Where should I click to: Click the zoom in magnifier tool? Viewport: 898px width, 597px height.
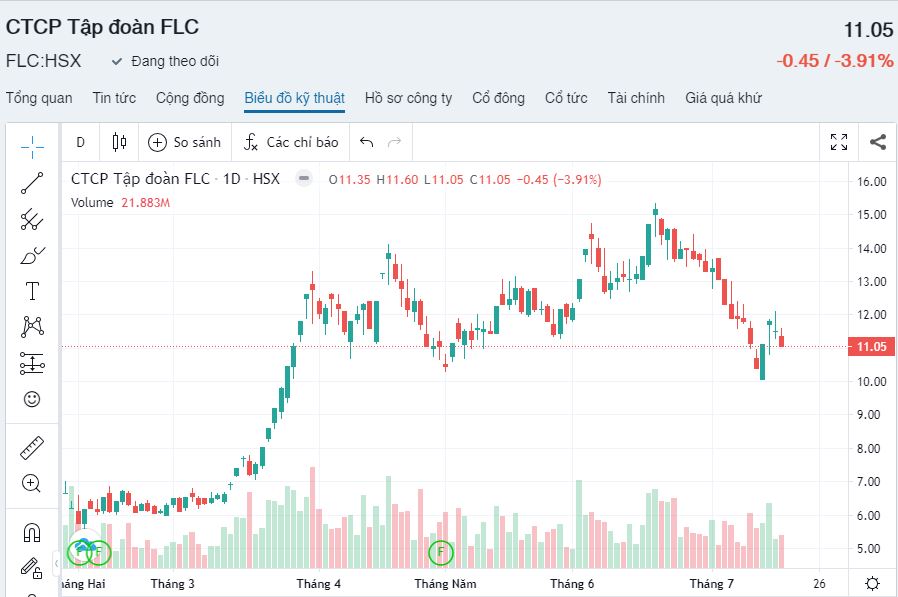pos(32,483)
